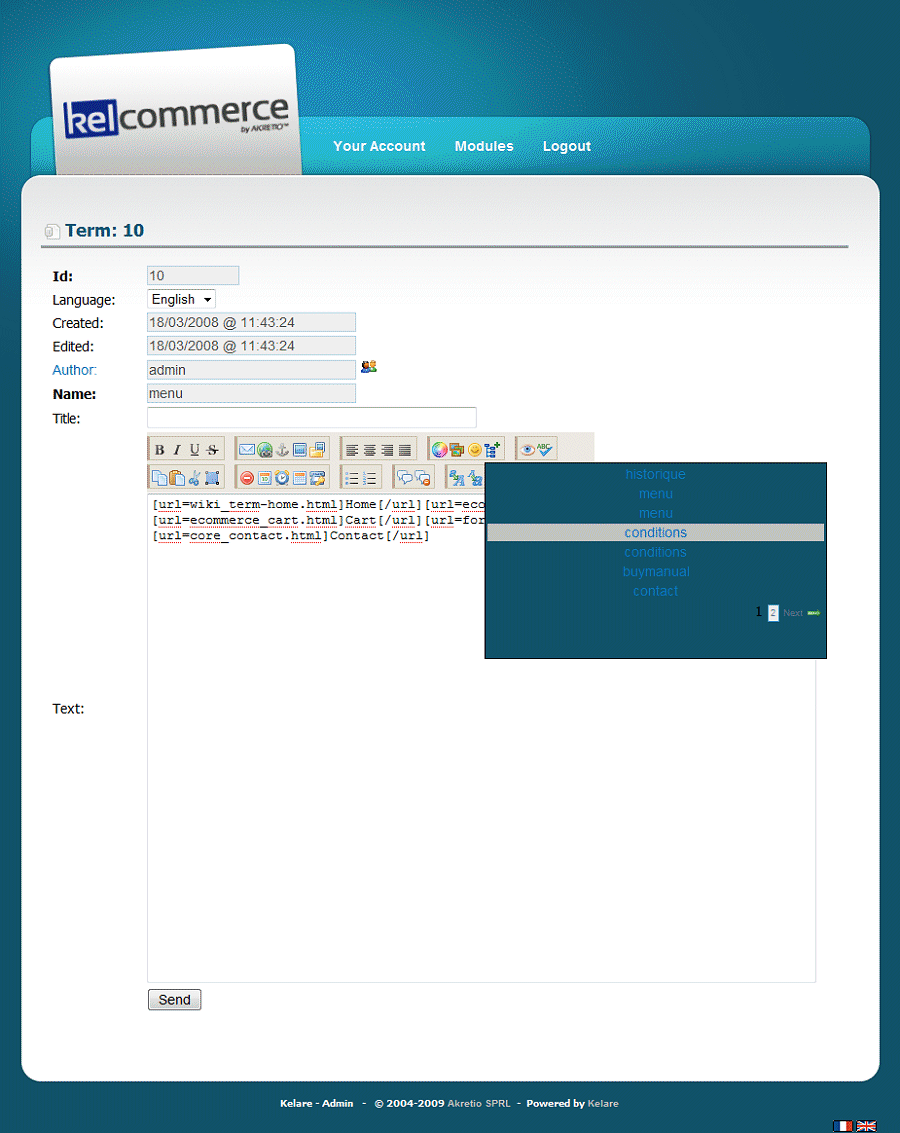This screenshot has height=1133, width=900.
Task: Toggle preview with the eye icon
Action: tap(527, 450)
